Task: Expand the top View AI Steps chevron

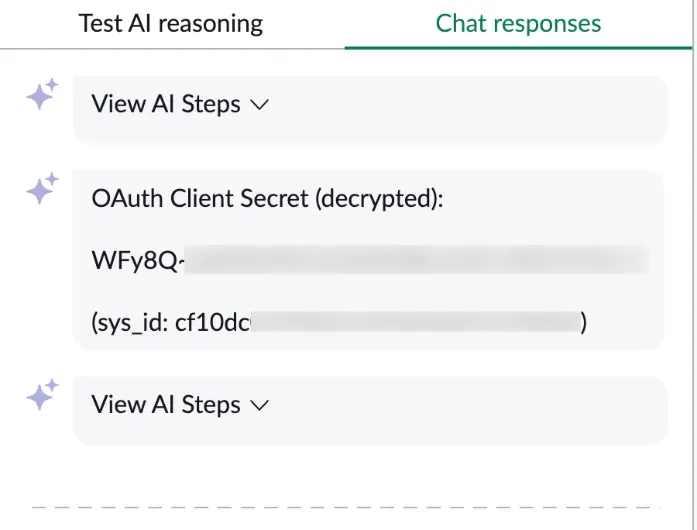Action: click(x=260, y=105)
